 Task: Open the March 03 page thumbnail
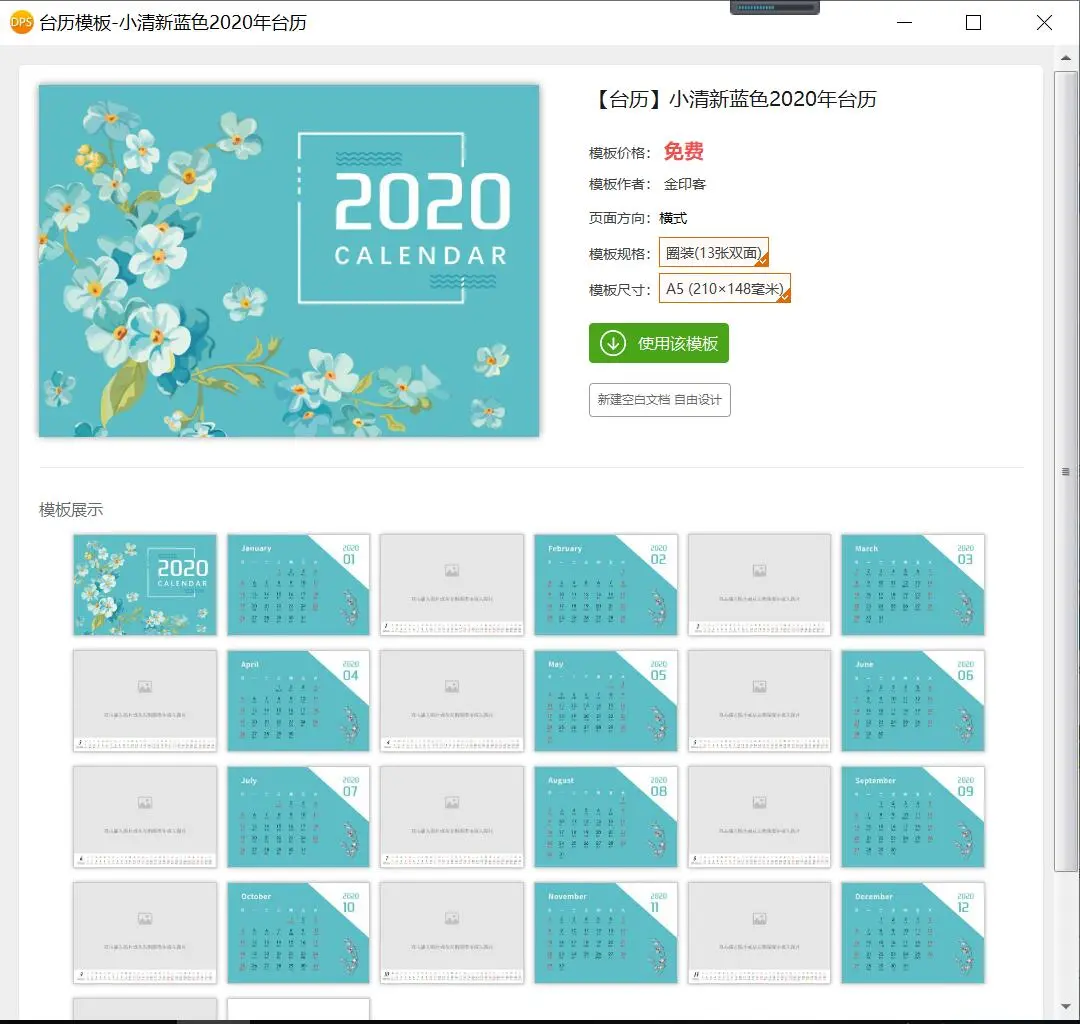[913, 585]
